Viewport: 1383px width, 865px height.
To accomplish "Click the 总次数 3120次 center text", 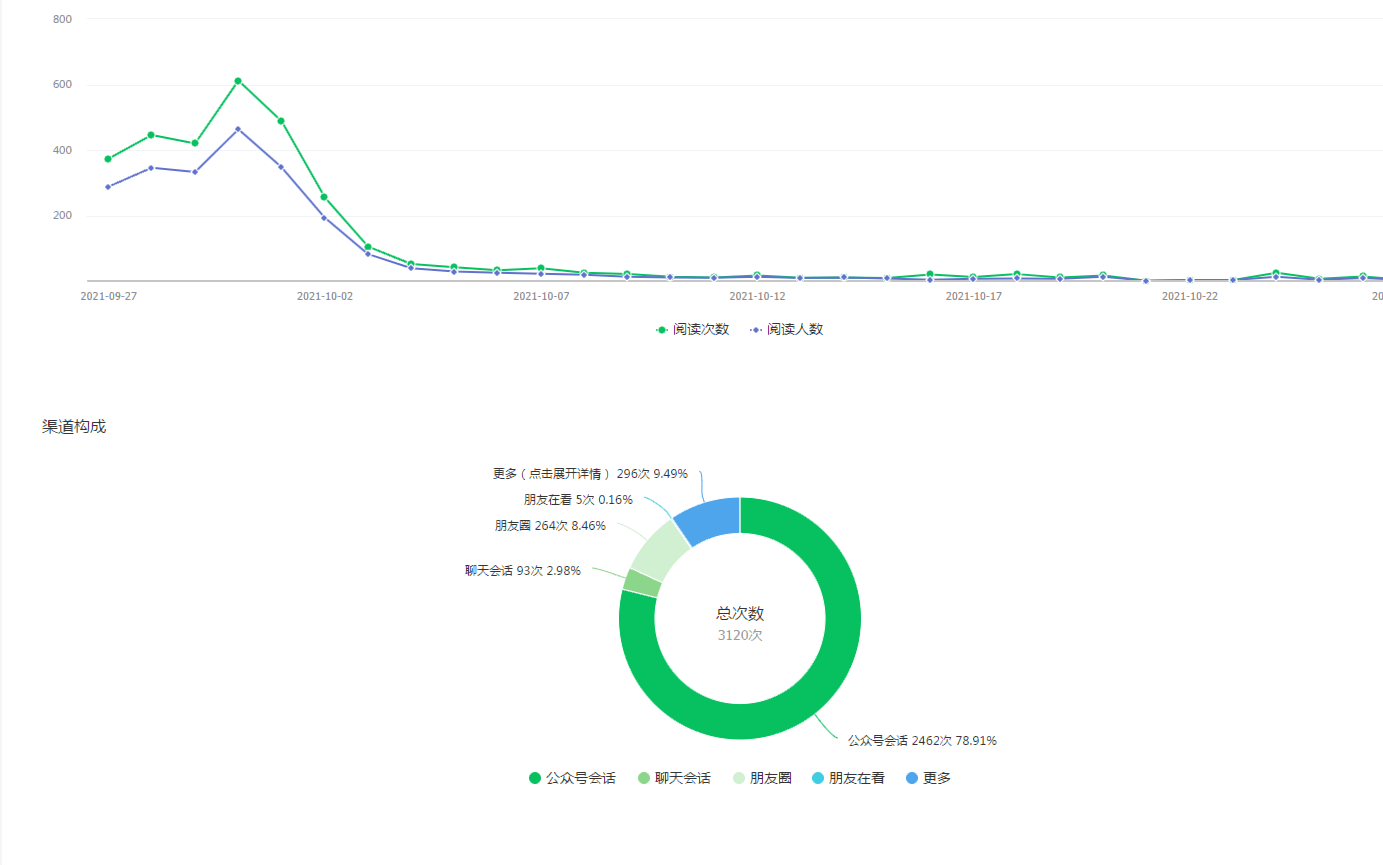I will pos(740,624).
